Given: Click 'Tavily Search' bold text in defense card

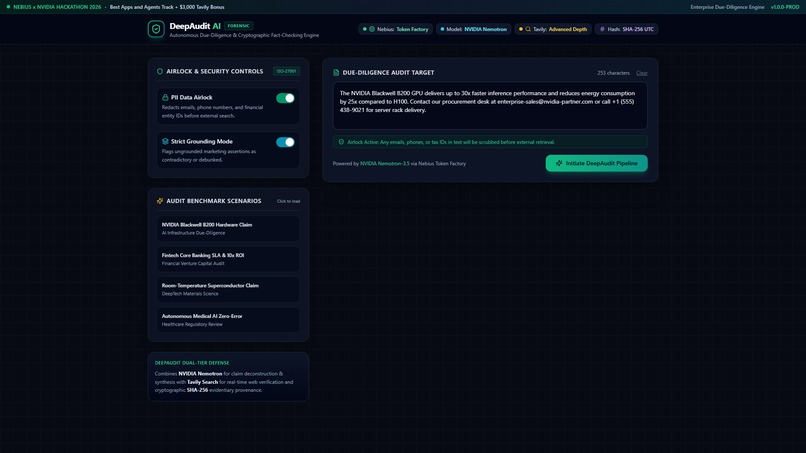Looking at the screenshot, I should pos(203,382).
